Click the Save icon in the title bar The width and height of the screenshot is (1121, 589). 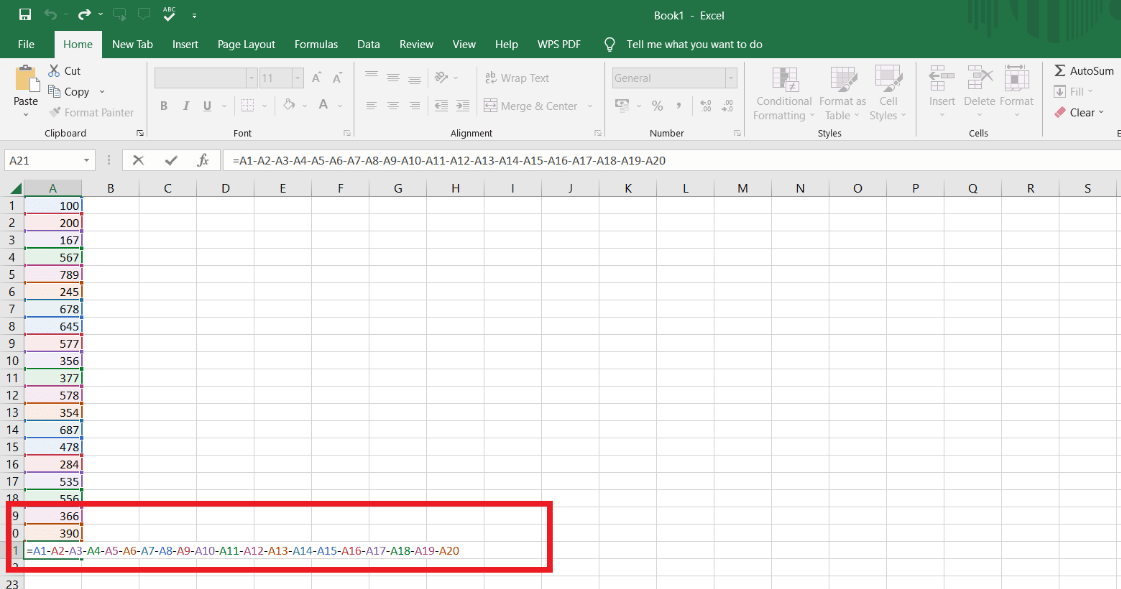[x=25, y=14]
